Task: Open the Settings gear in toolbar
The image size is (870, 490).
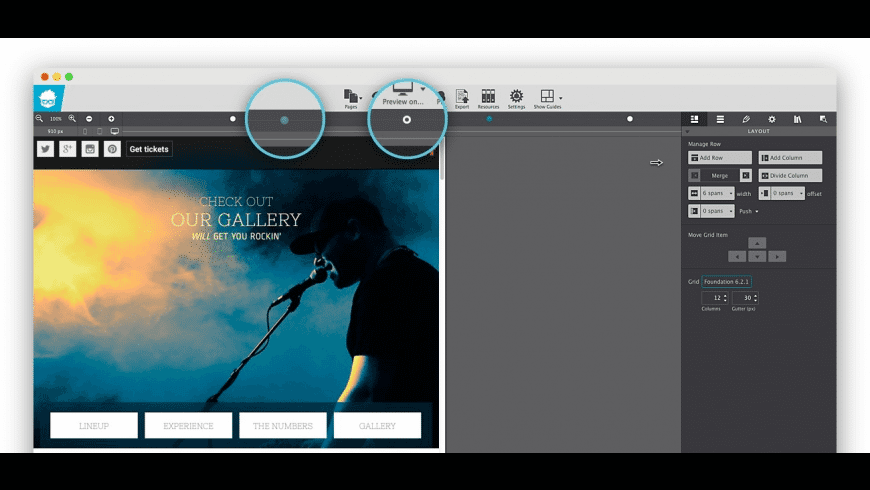Action: (516, 96)
